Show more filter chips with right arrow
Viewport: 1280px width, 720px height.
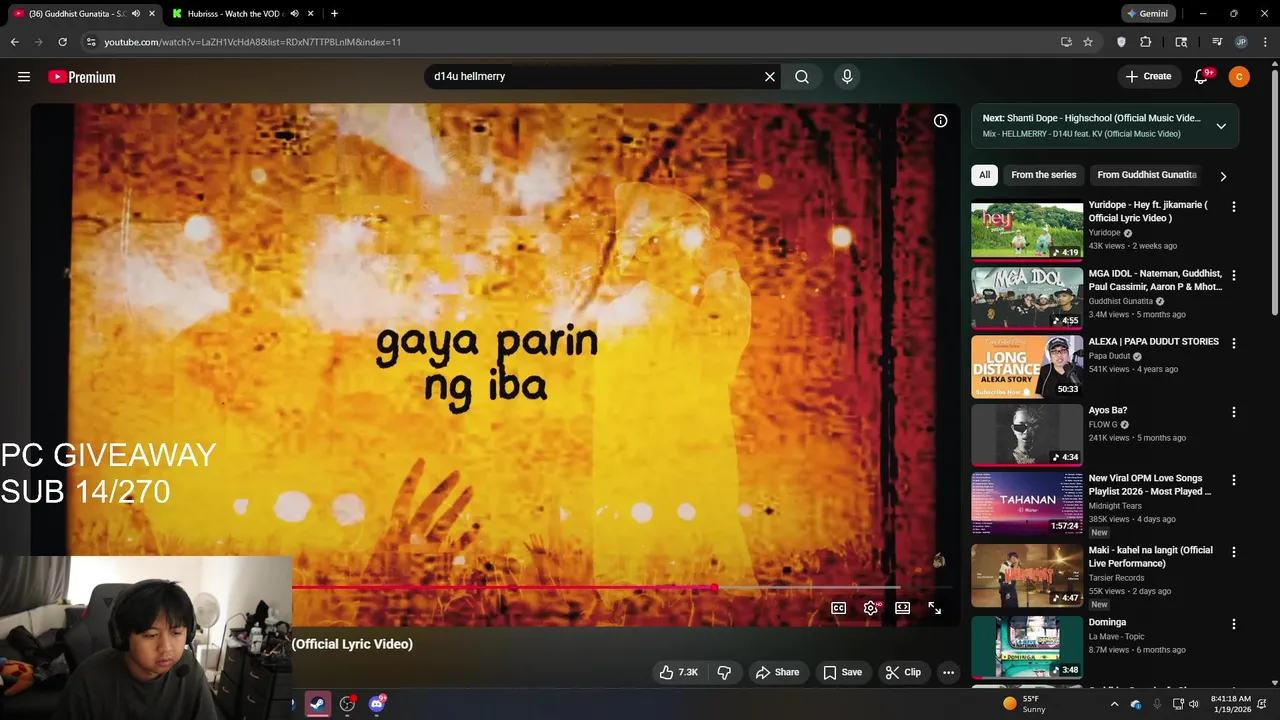pyautogui.click(x=1222, y=176)
